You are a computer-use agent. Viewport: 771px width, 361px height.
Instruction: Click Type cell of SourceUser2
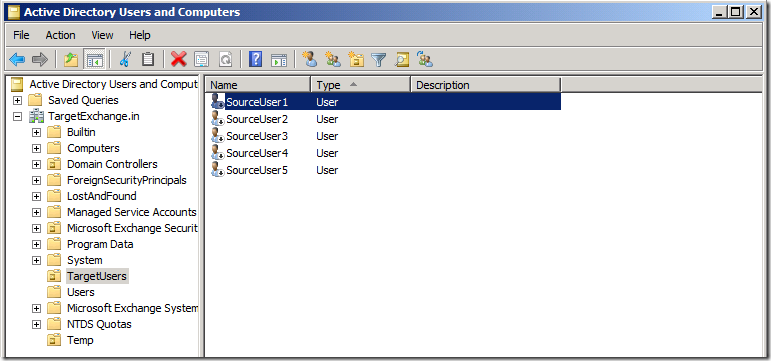[x=327, y=119]
